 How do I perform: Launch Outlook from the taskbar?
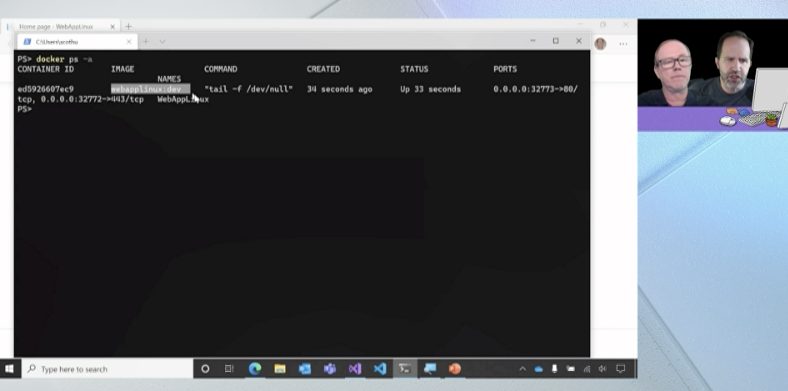click(x=305, y=369)
